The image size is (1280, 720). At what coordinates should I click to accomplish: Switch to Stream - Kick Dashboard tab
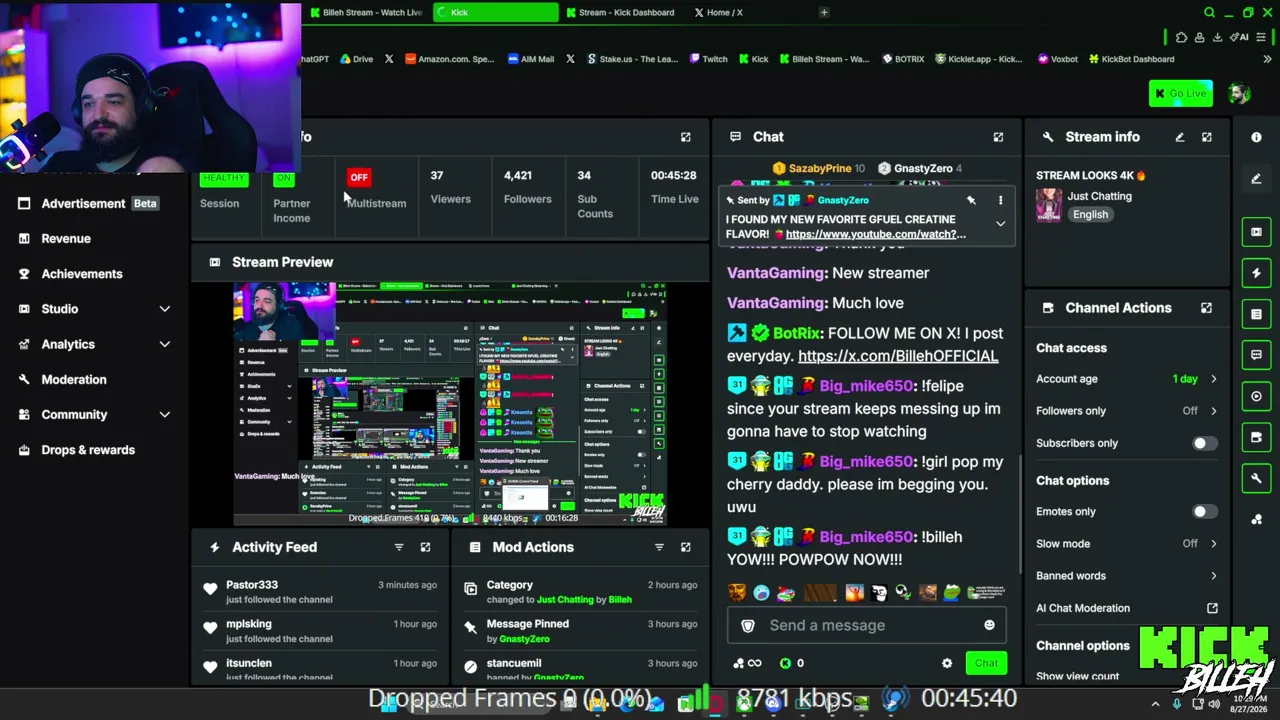(x=620, y=13)
